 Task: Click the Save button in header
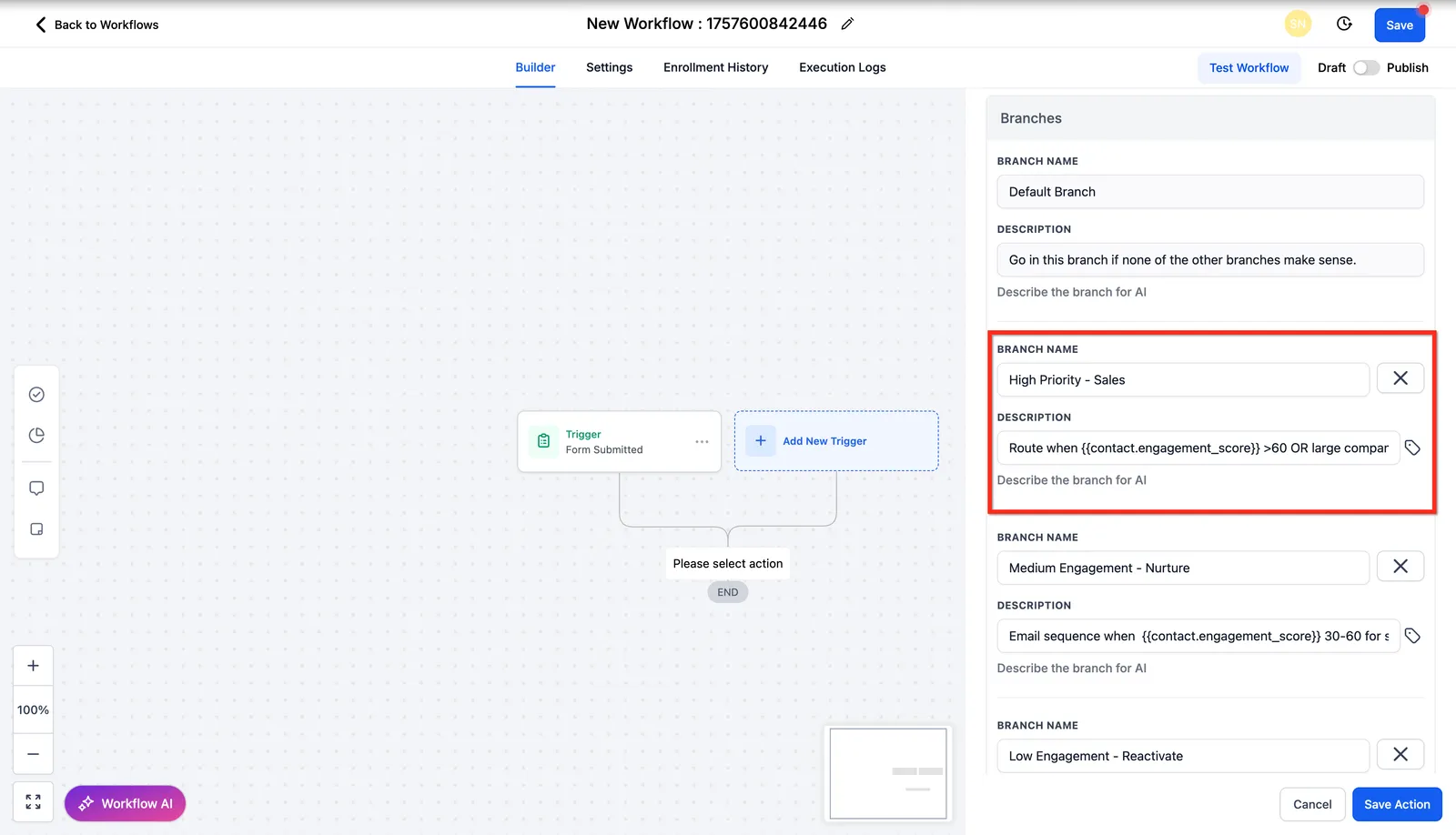tap(1399, 25)
